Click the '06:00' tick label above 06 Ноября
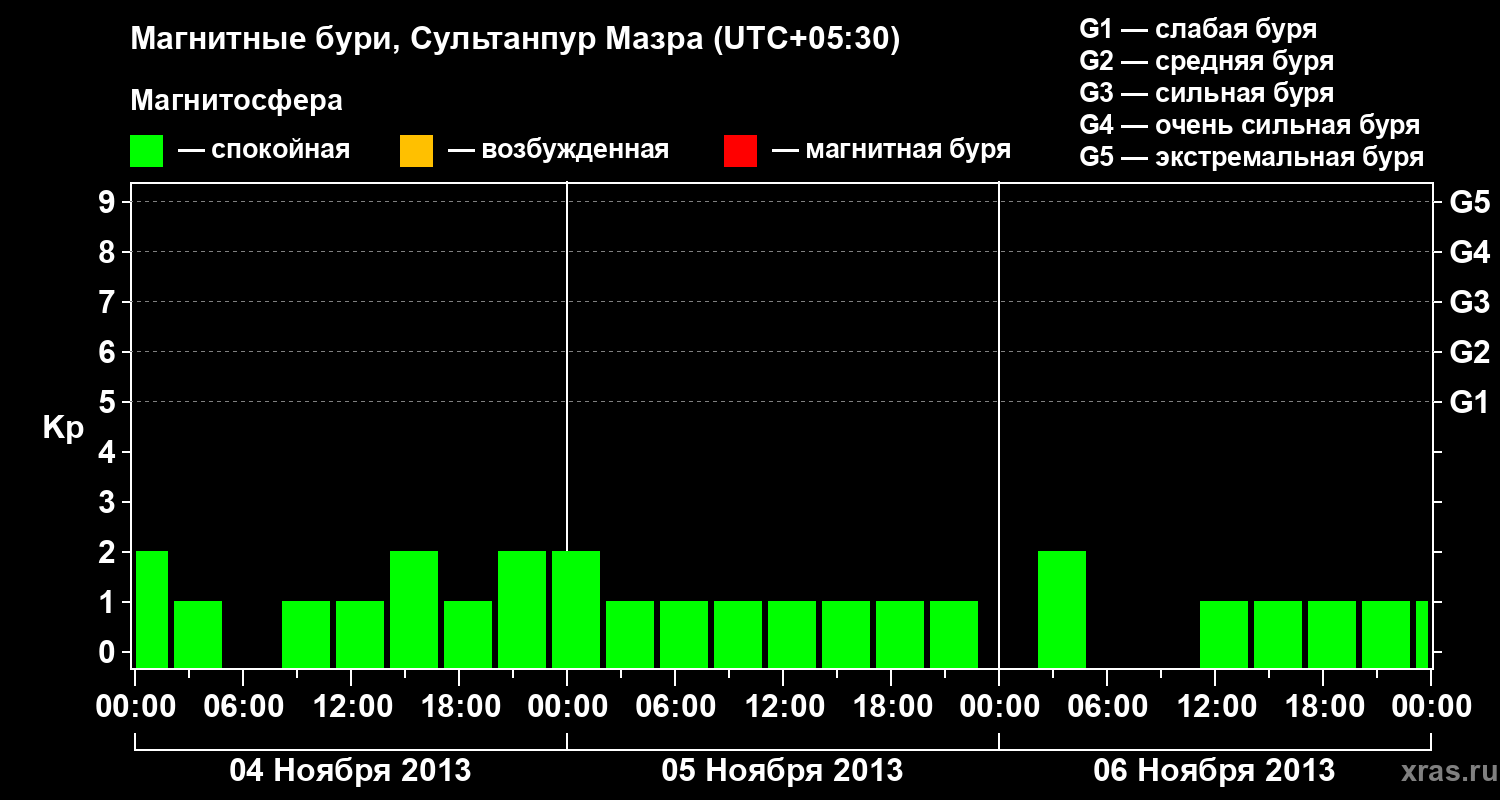This screenshot has width=1500, height=800. pos(1107,707)
